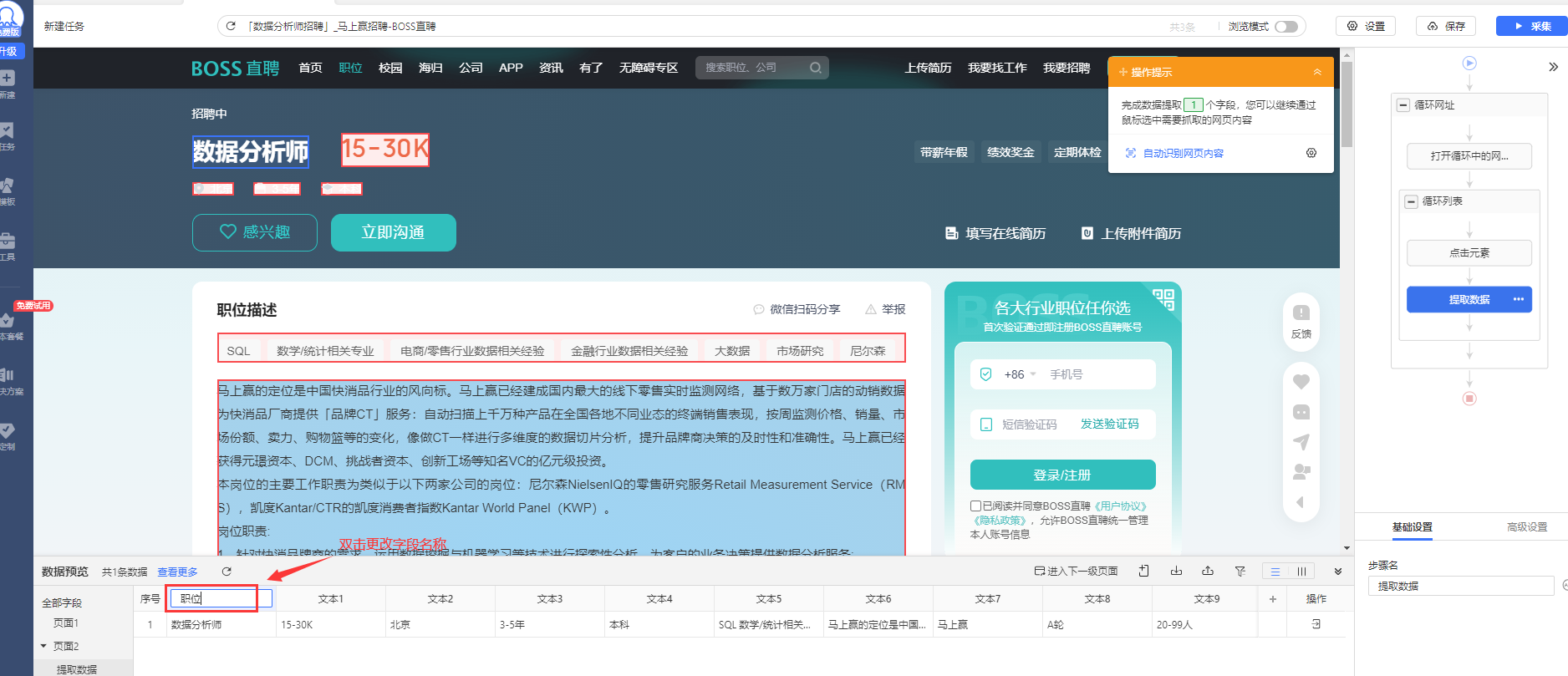Click the workflow start play icon
The image size is (1568, 676).
(x=1469, y=63)
